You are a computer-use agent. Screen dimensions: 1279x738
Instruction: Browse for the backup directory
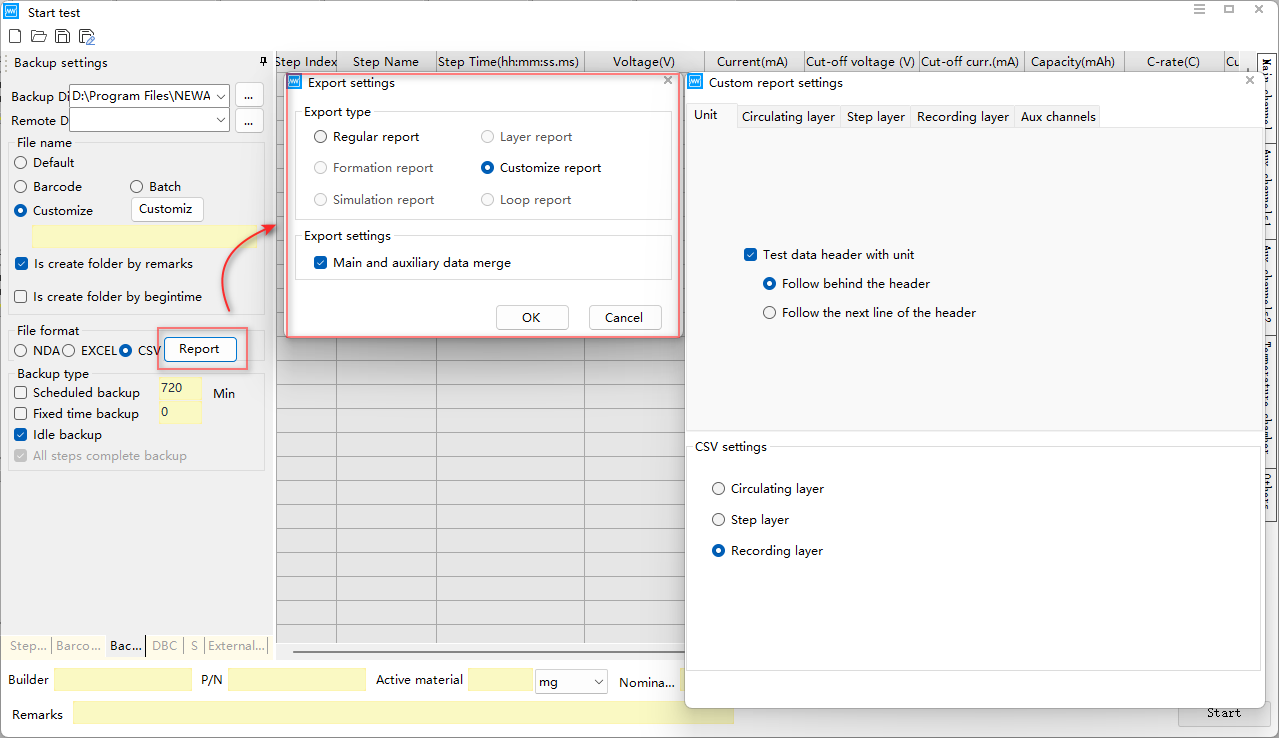coord(250,95)
